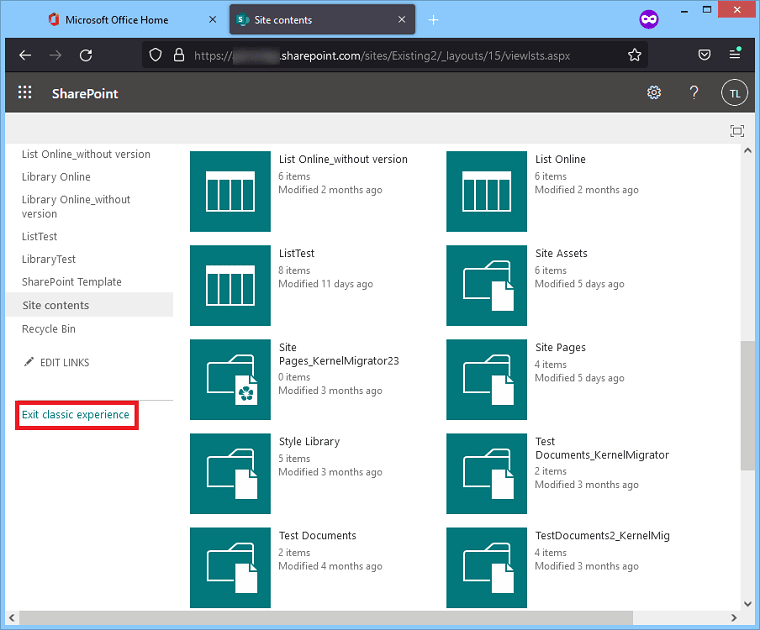Open the Test Documents title link

click(x=317, y=536)
